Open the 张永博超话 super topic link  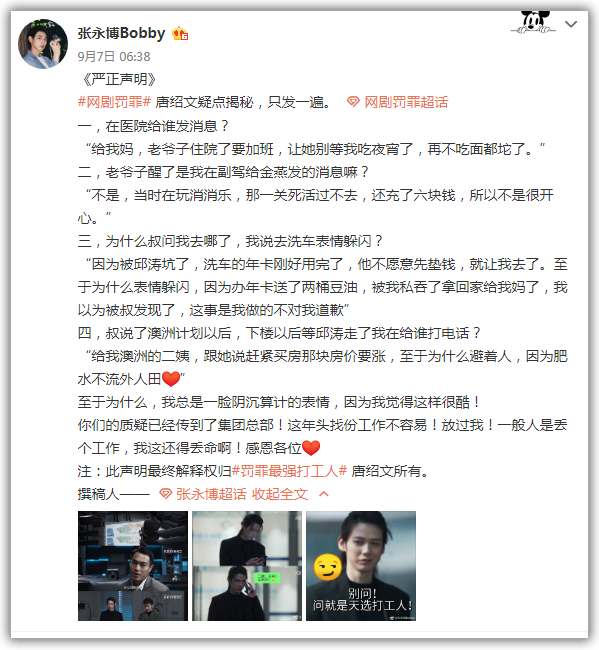211,494
